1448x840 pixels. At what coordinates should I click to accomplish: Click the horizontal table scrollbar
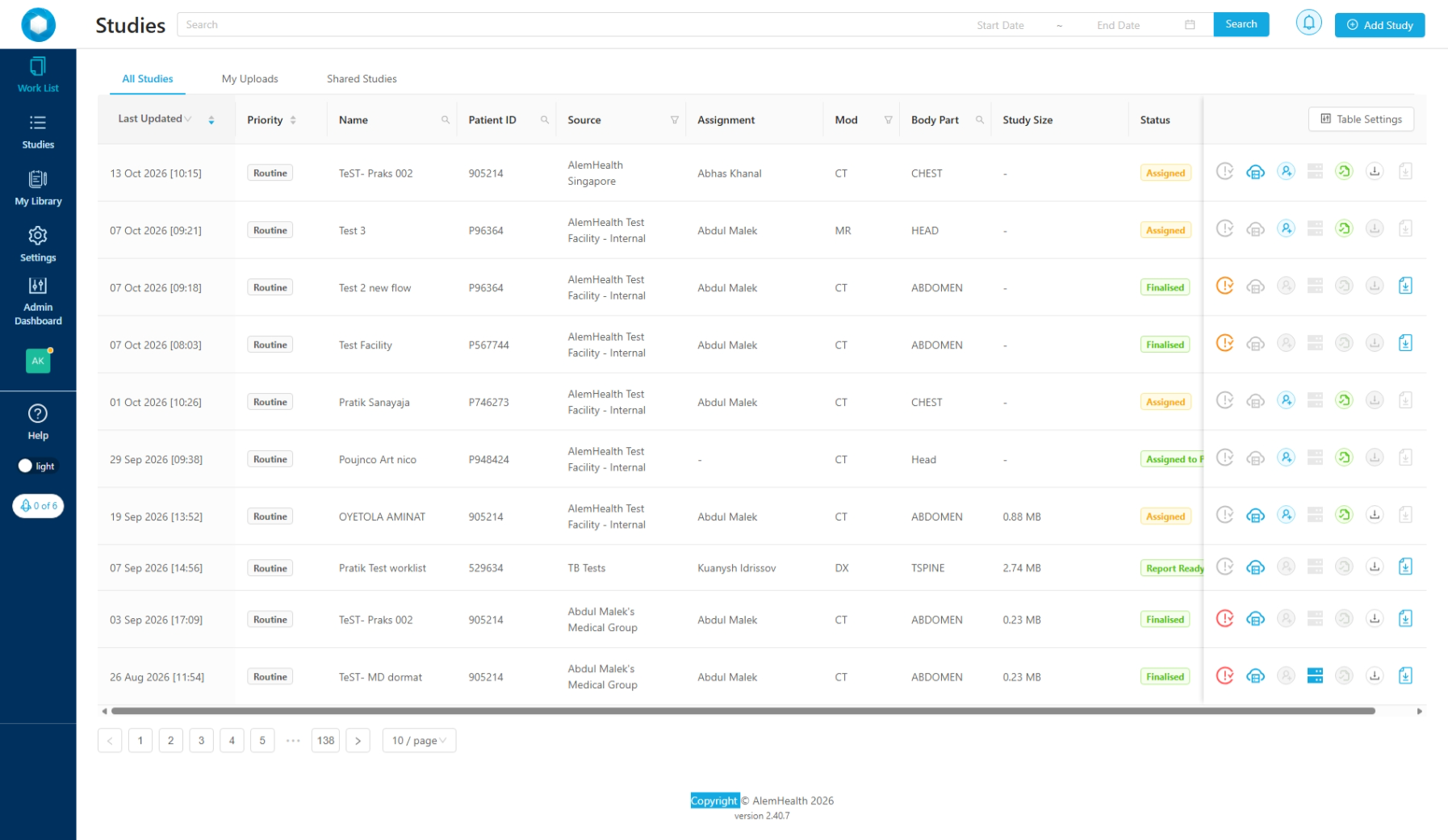pyautogui.click(x=743, y=711)
